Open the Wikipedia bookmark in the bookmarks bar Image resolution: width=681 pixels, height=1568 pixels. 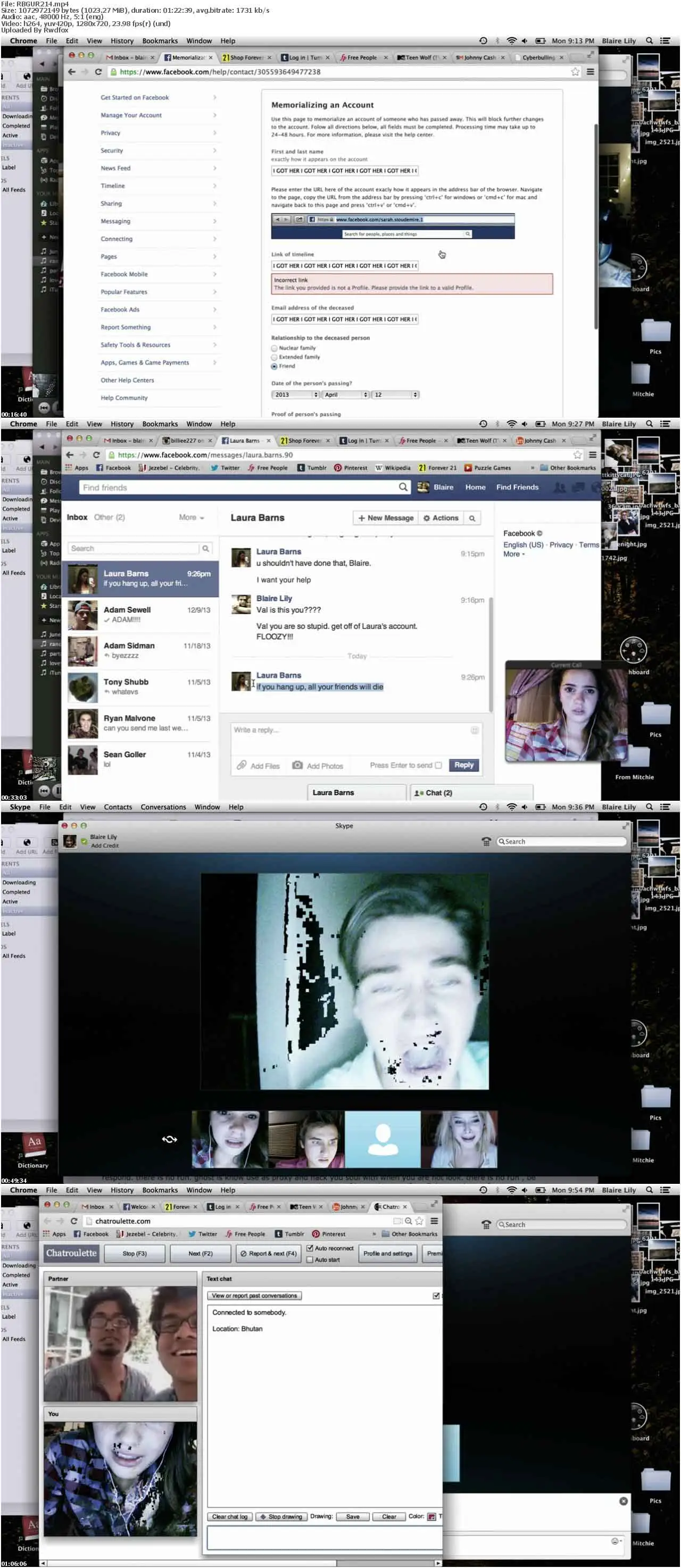coord(393,468)
